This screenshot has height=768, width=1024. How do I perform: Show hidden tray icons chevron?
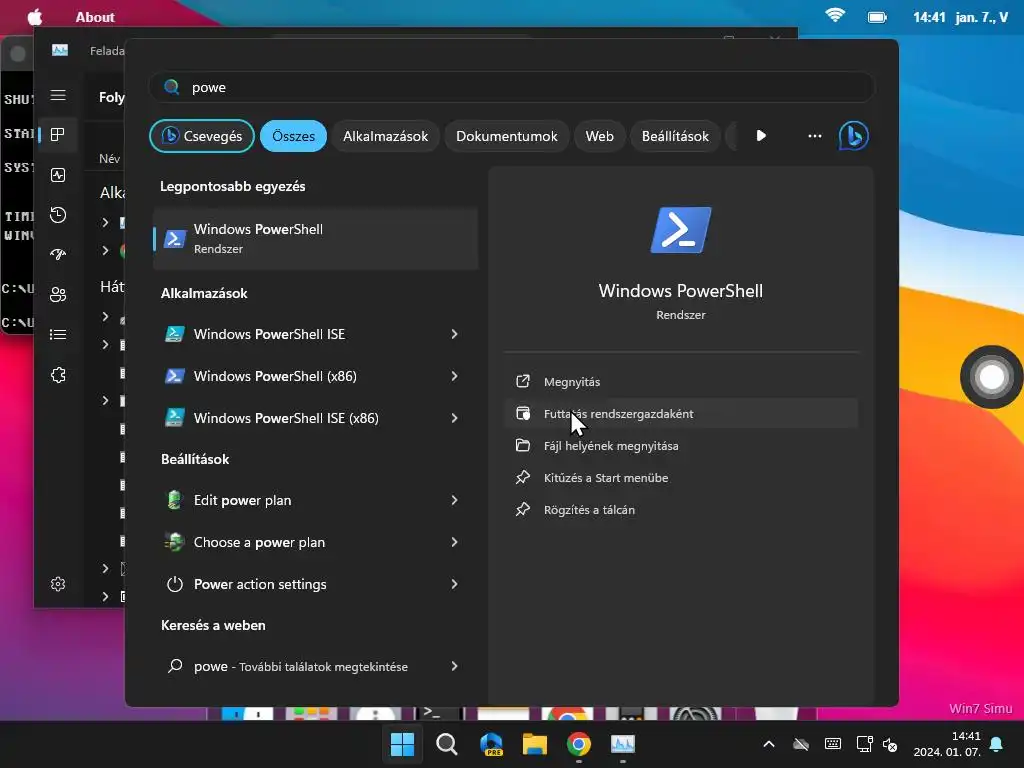769,744
